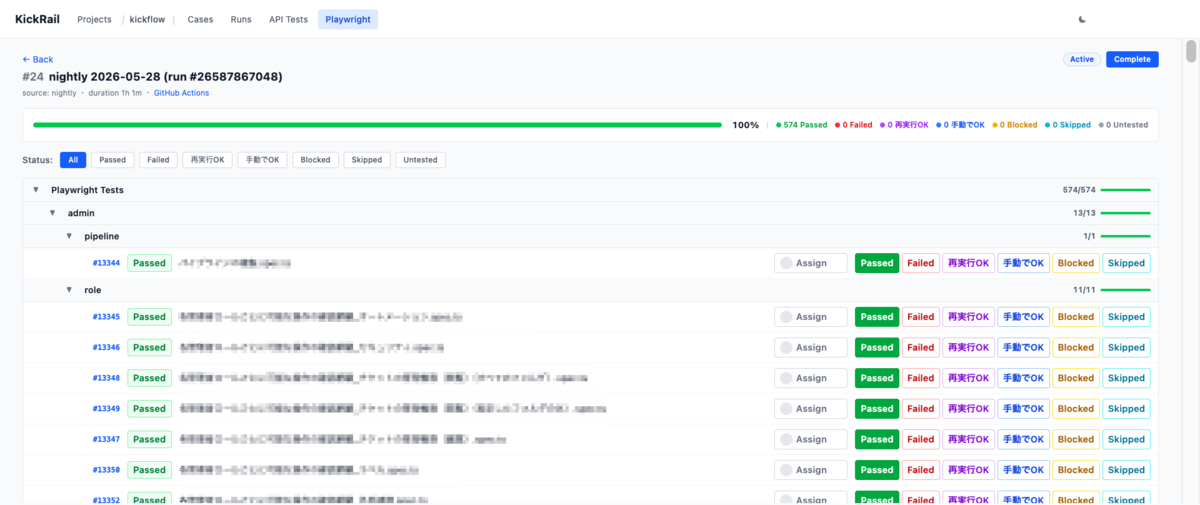Assign a user to case #13346

tap(811, 347)
